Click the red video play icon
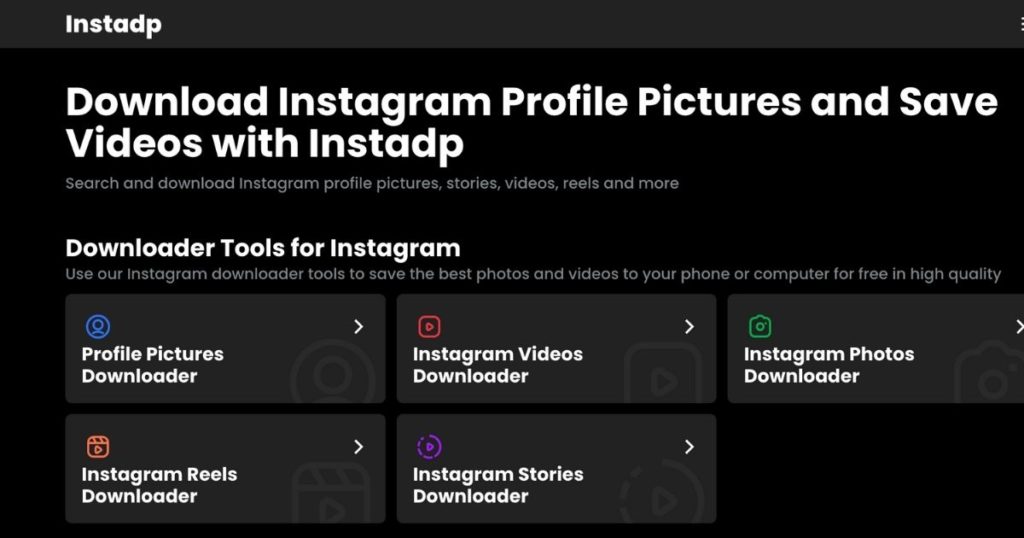This screenshot has width=1024, height=538. pyautogui.click(x=429, y=326)
